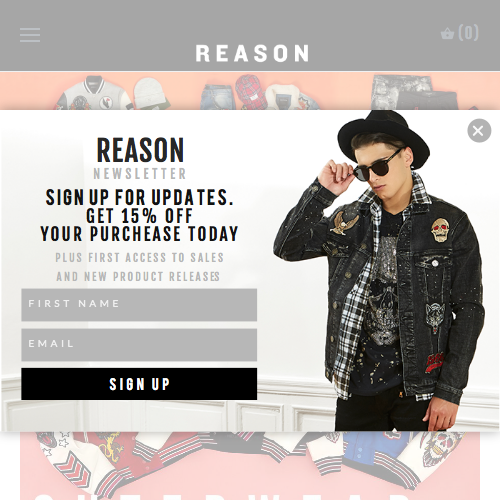Click the white beanie in the top banner
This screenshot has width=500, height=500.
[150, 93]
